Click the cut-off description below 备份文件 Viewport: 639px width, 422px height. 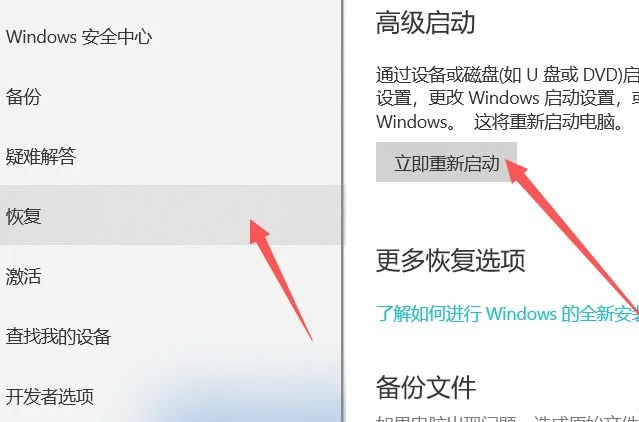(x=507, y=418)
